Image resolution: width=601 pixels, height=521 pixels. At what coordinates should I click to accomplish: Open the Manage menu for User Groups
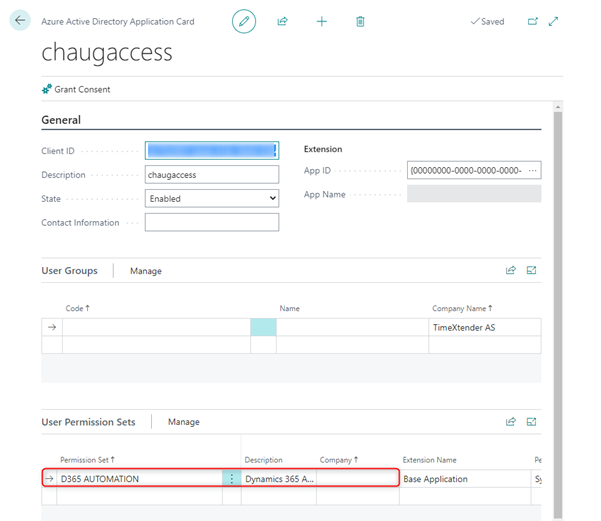146,271
